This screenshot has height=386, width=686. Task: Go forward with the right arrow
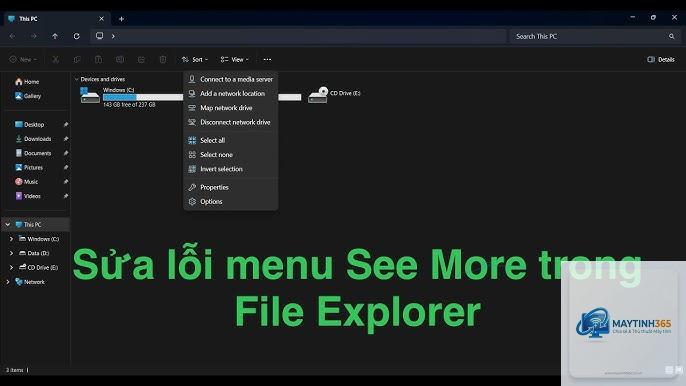[34, 36]
